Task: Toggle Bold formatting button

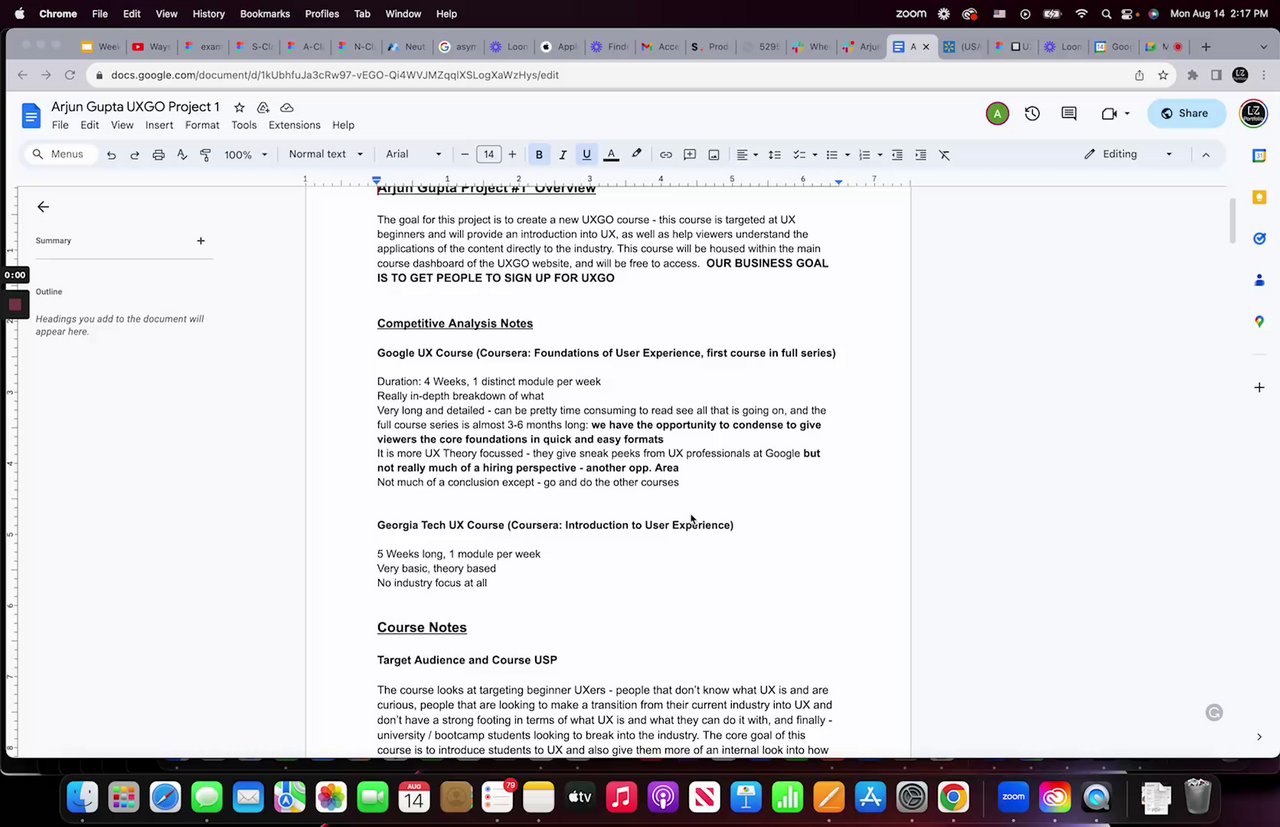Action: pyautogui.click(x=539, y=155)
